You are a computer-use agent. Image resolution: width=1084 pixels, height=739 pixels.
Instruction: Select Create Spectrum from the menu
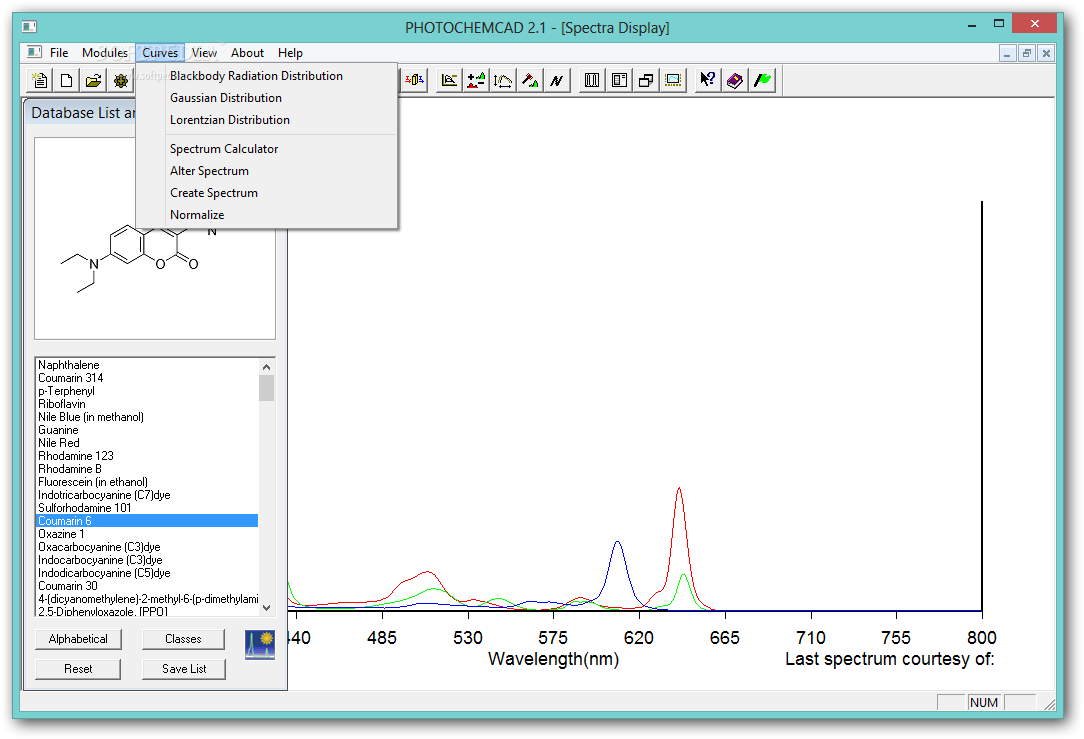267,194
